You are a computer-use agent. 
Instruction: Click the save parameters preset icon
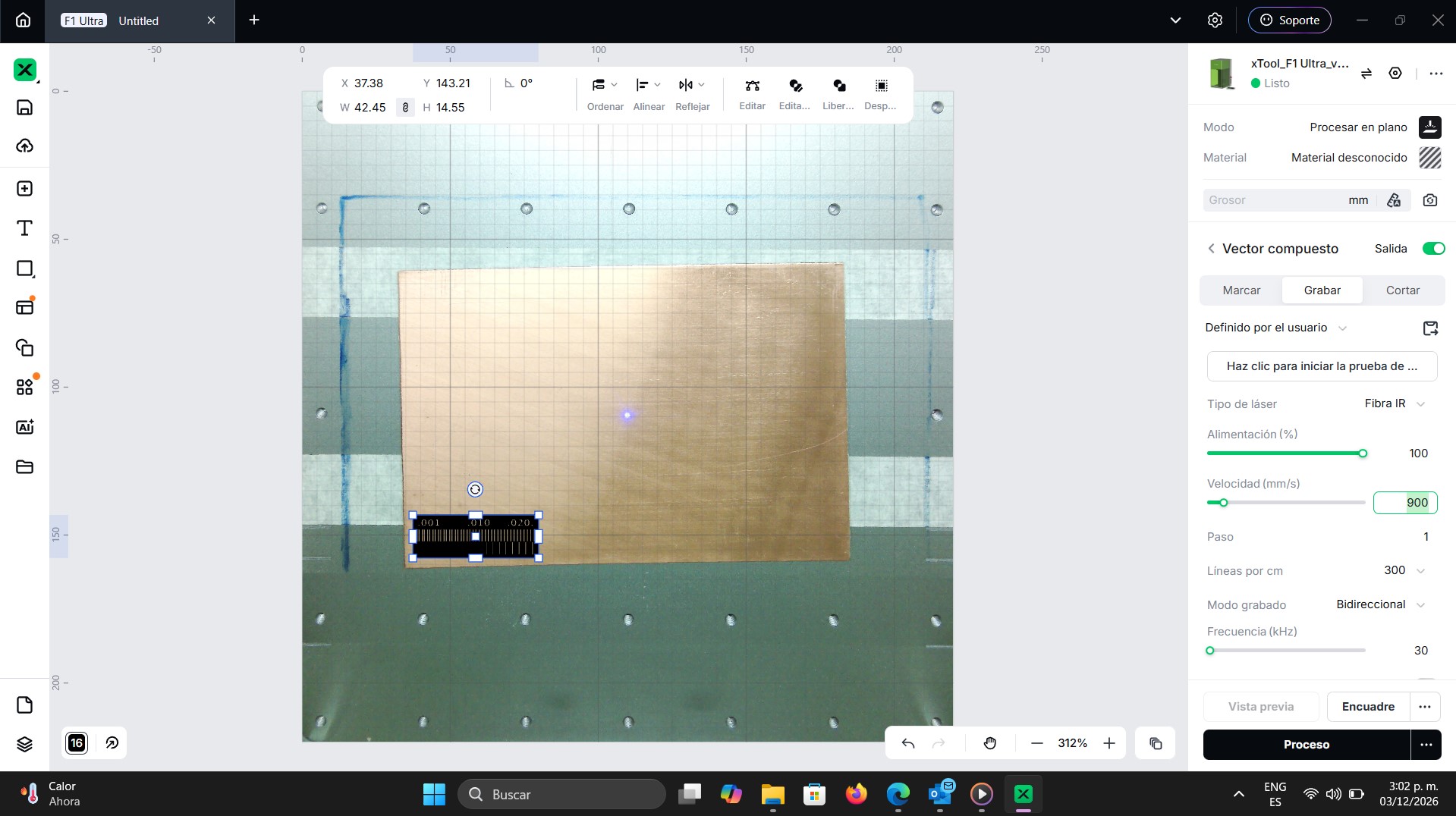1430,328
